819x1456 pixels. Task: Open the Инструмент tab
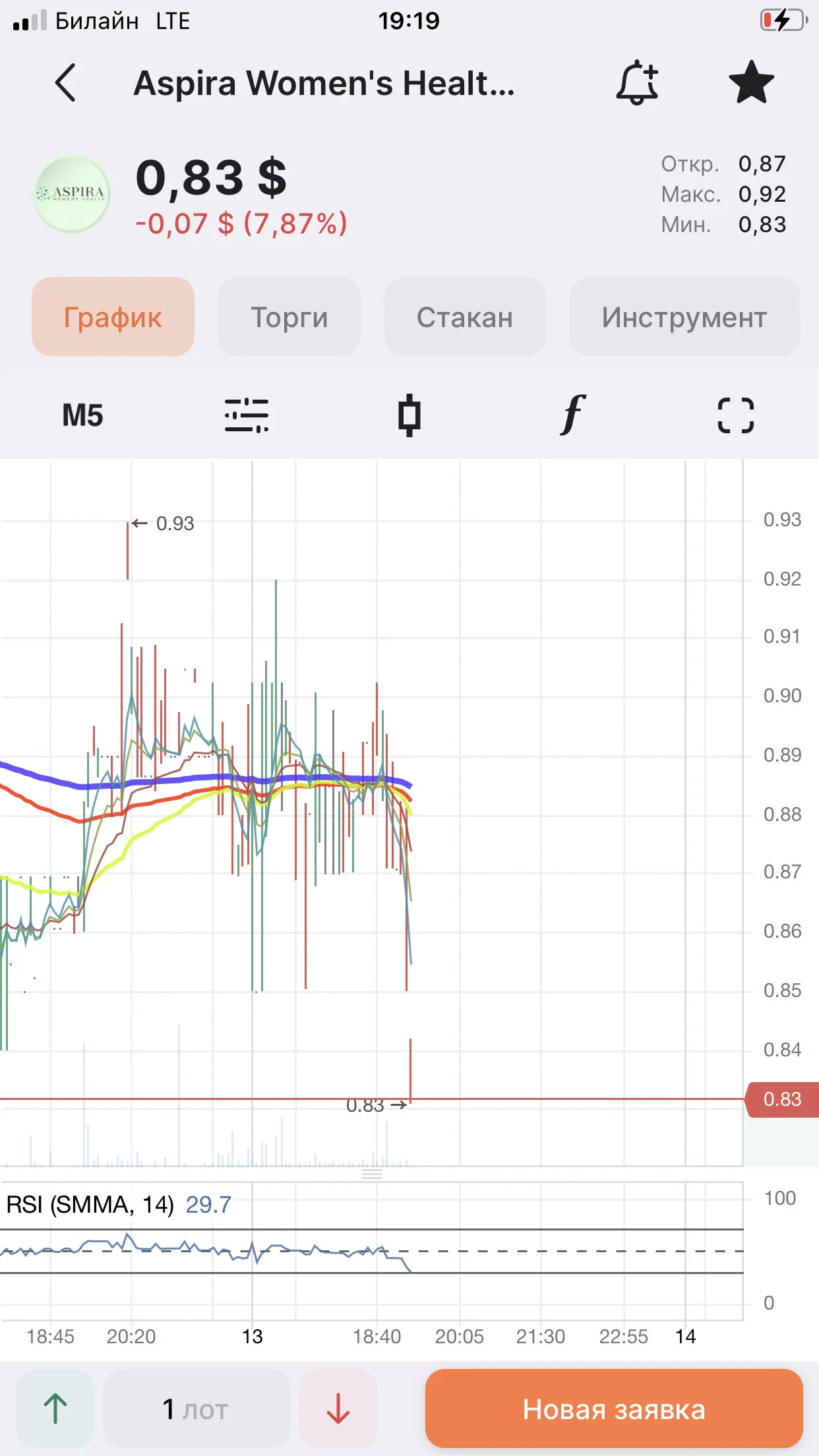[x=684, y=317]
